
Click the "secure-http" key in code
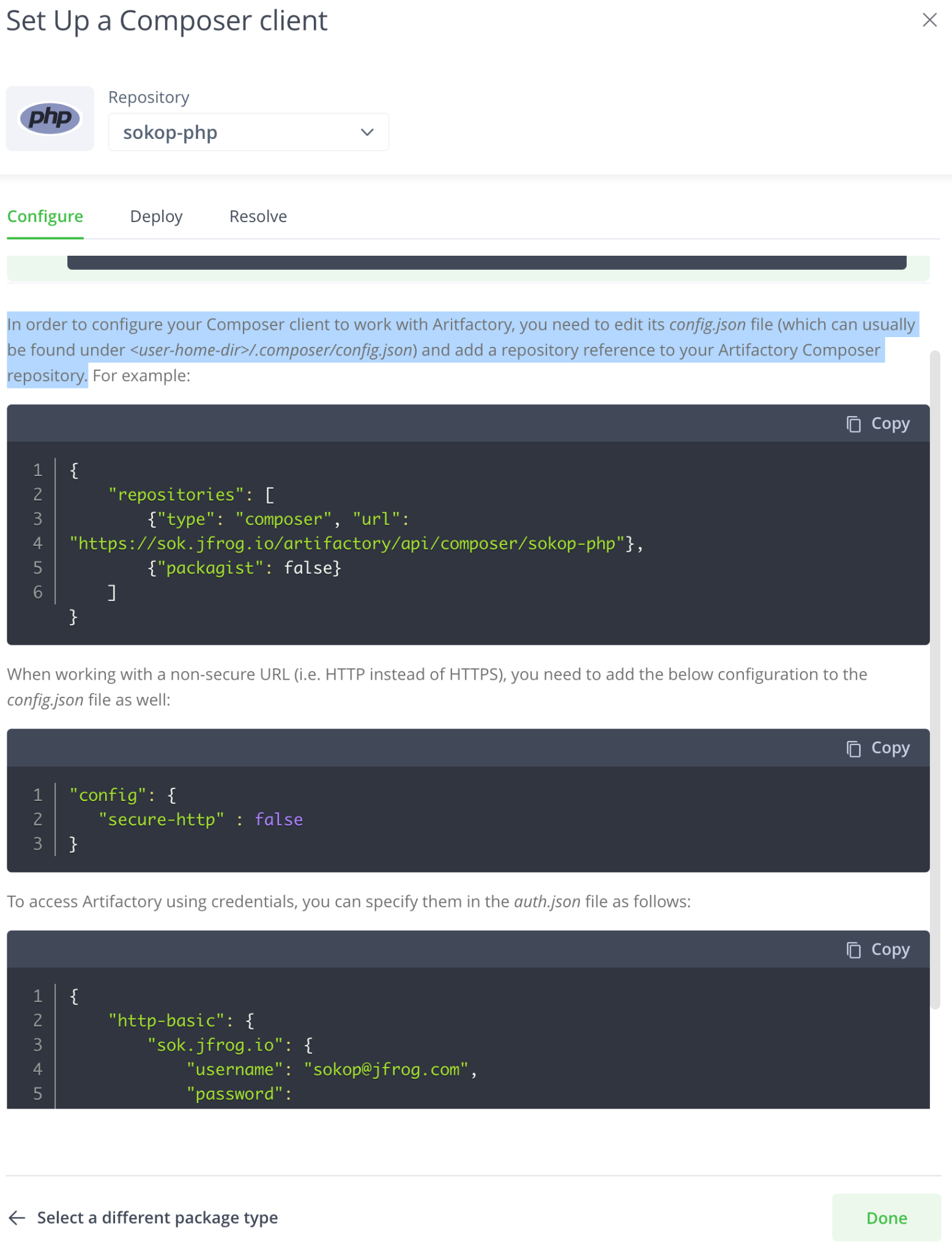tap(162, 819)
